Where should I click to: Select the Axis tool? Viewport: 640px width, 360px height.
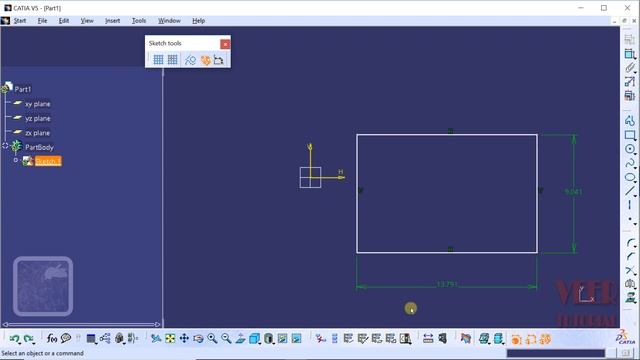tap(630, 205)
